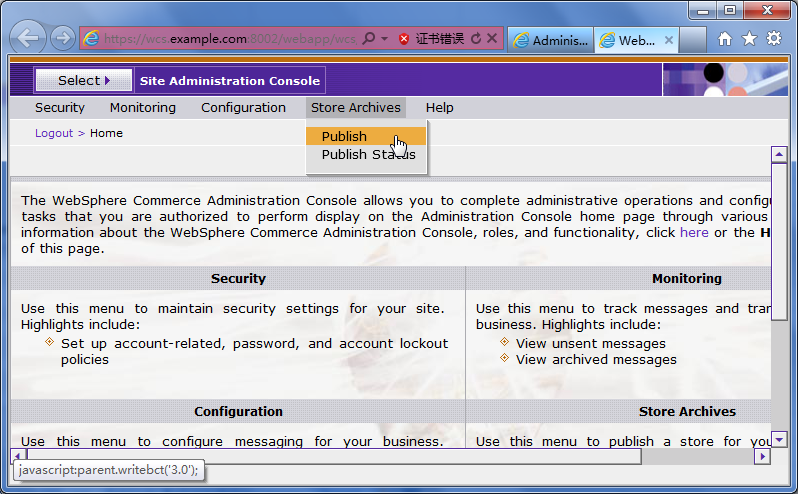The width and height of the screenshot is (798, 494).
Task: Maximize the browser window
Action: 730,11
